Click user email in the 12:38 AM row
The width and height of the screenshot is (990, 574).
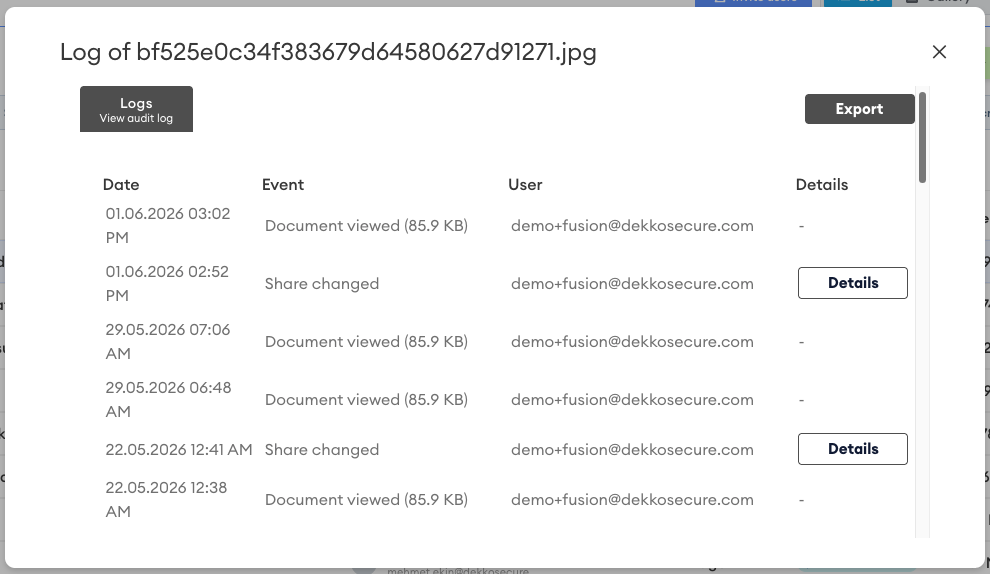click(632, 500)
